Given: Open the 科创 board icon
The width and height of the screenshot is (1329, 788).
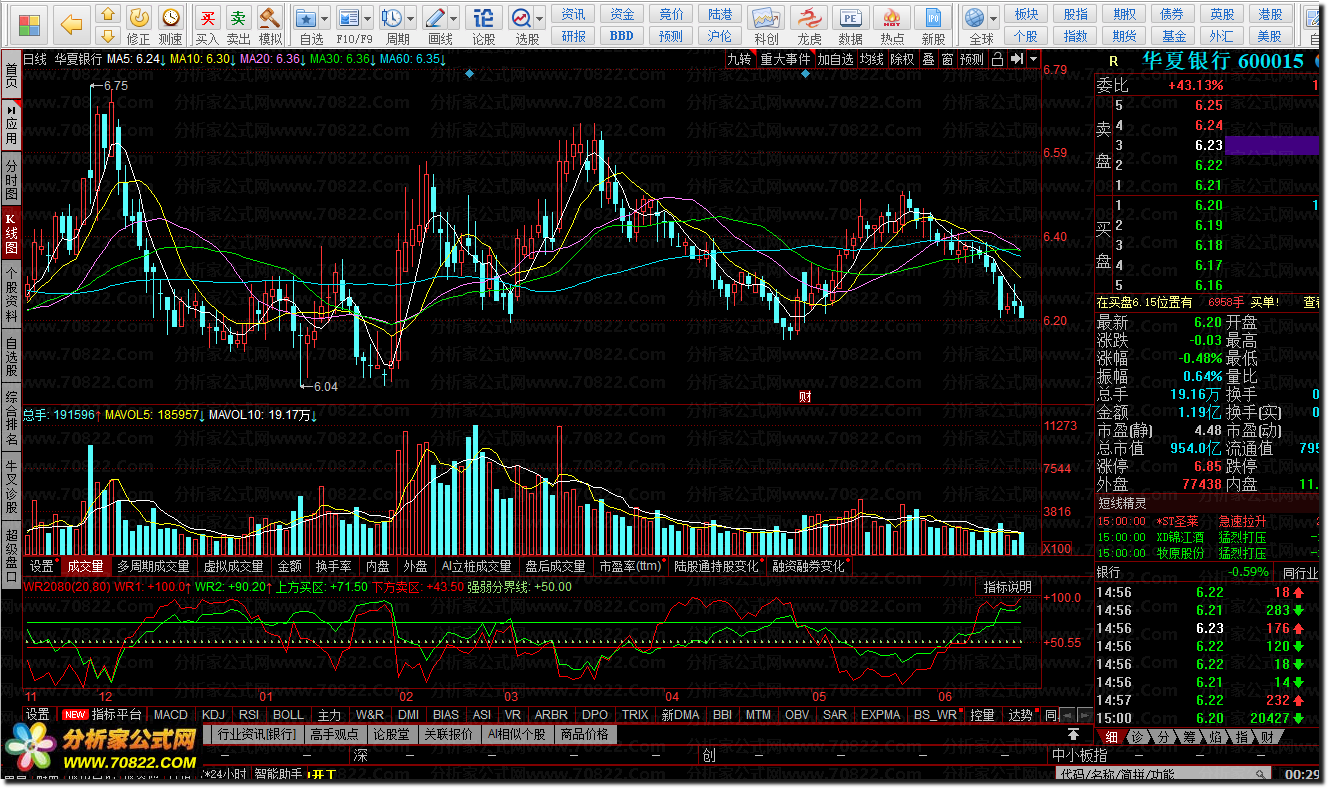Looking at the screenshot, I should 767,24.
